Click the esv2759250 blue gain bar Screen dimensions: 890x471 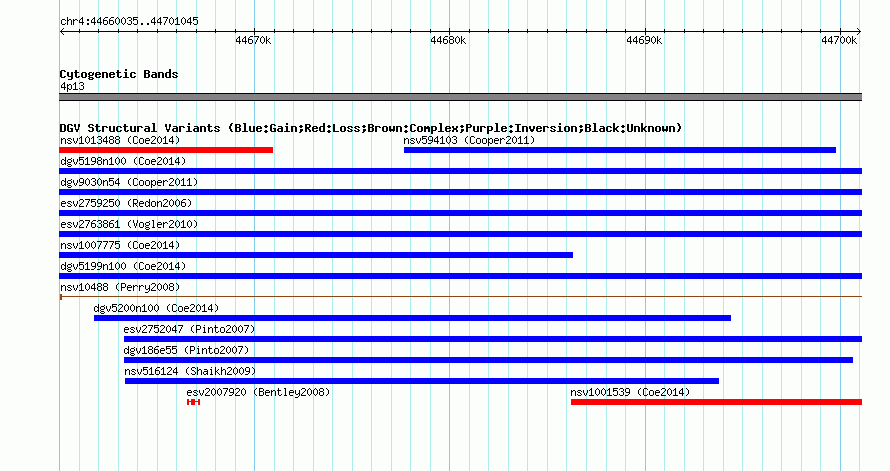point(461,213)
